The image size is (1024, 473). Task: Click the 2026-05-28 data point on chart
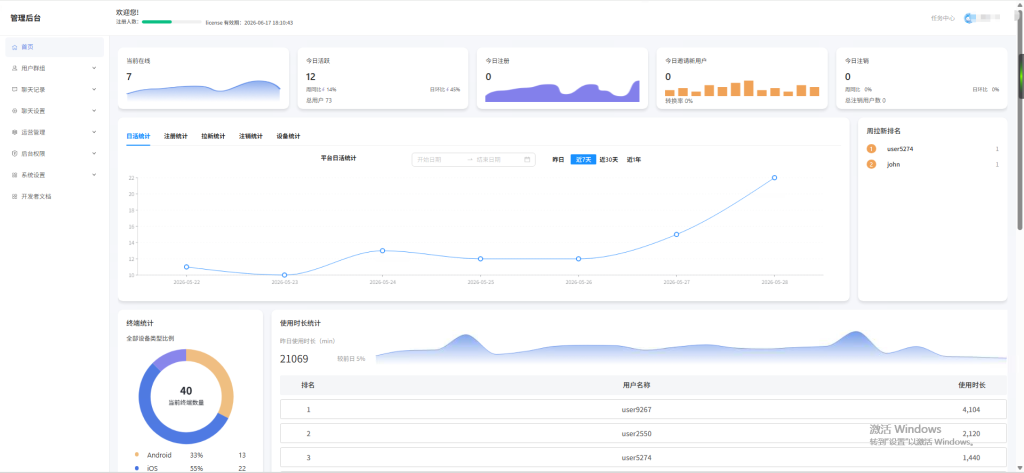774,178
